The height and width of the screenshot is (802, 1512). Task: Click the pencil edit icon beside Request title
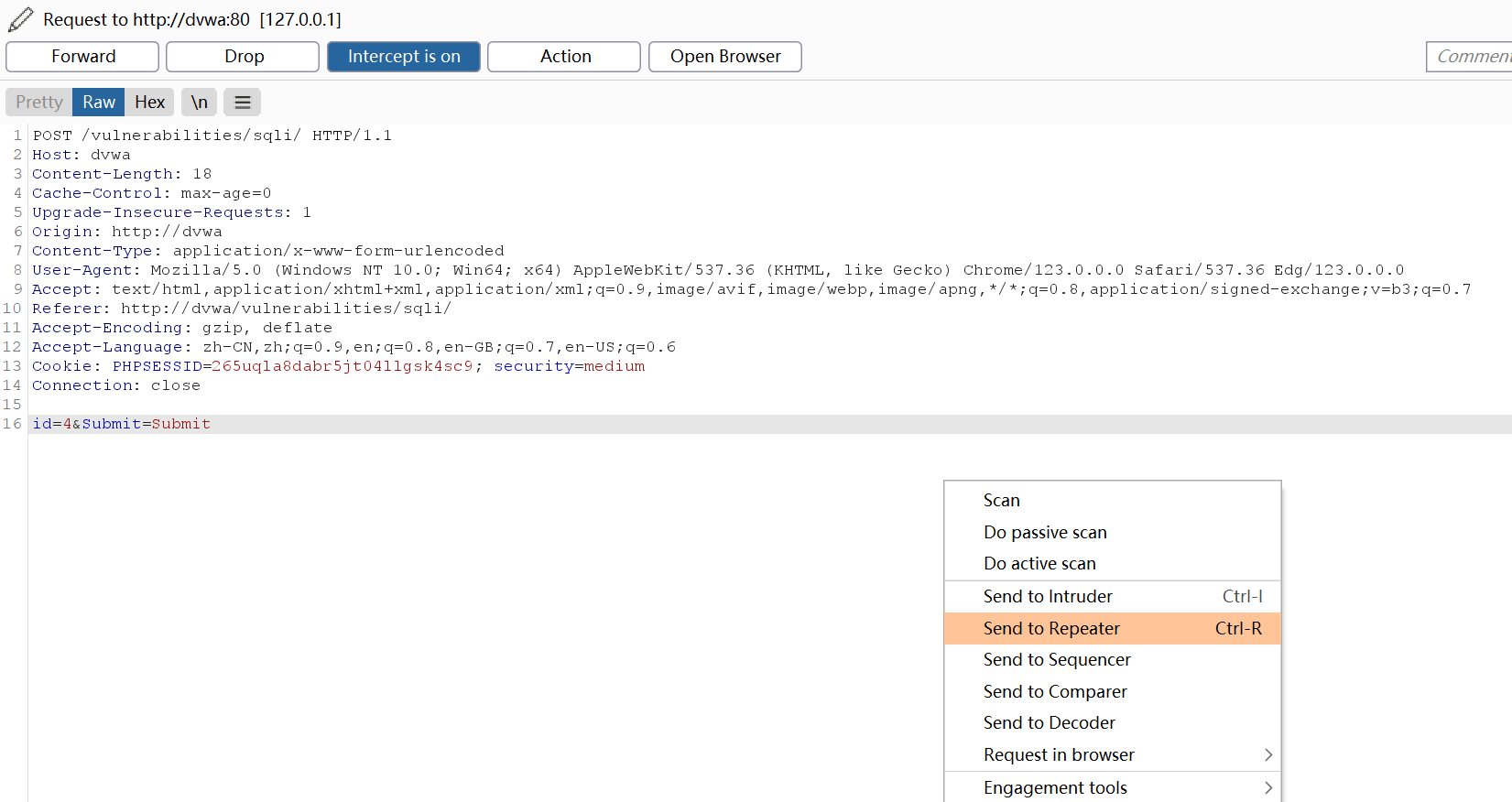[x=21, y=19]
